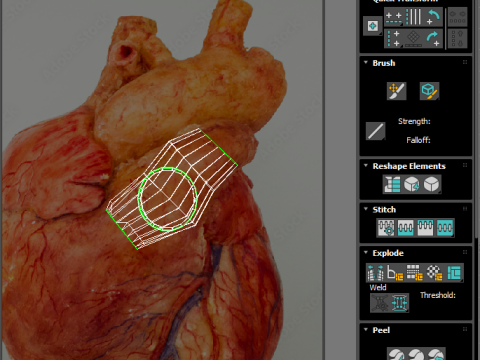
Task: Click Flatten by Polygon Angle icon
Action: coord(395,273)
